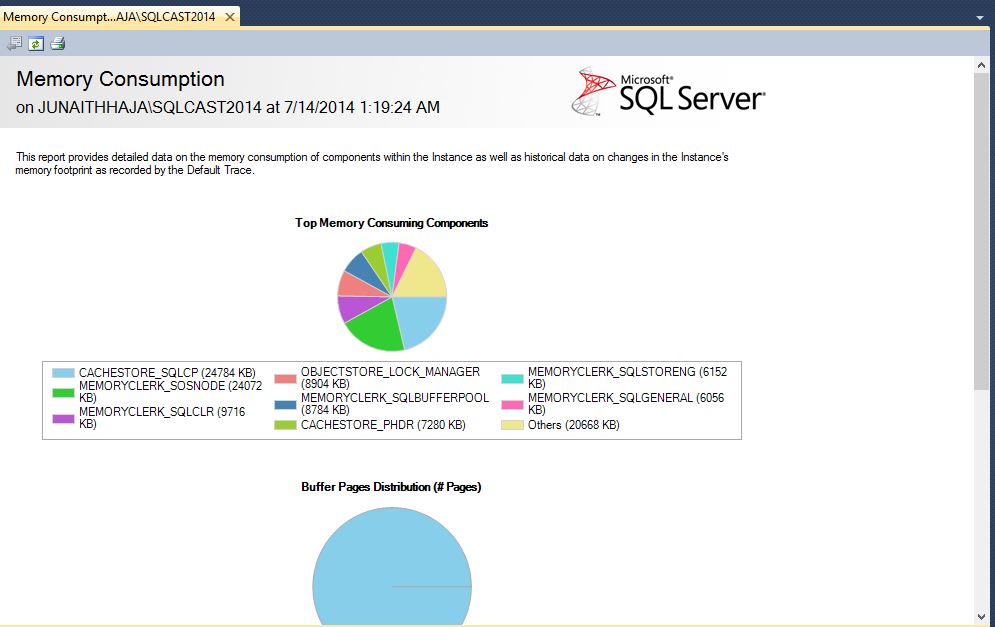Refresh the Memory Consumption report

tap(36, 43)
